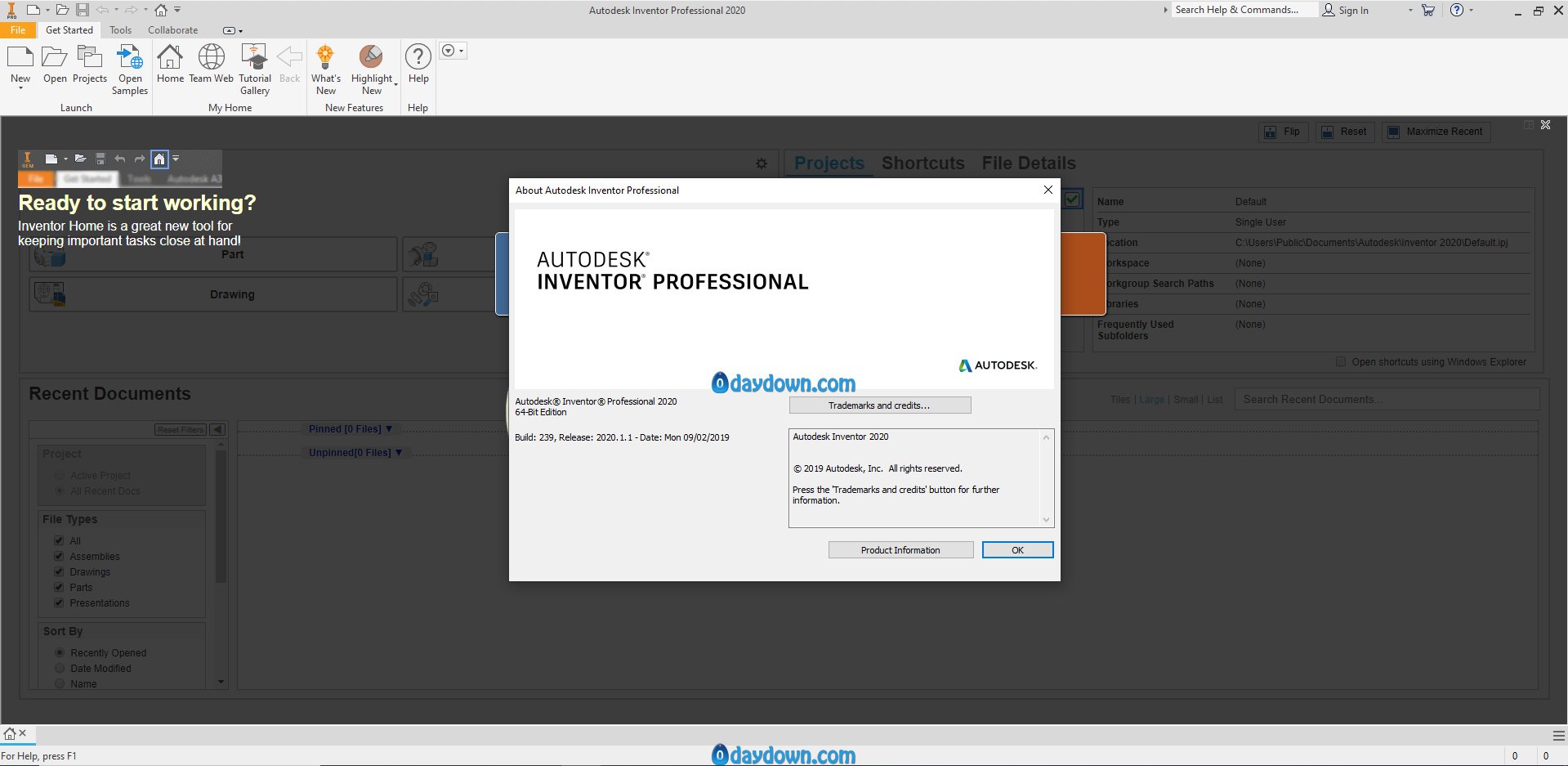Switch to the Tools ribbon tab
Image resolution: width=1568 pixels, height=766 pixels.
[x=120, y=30]
